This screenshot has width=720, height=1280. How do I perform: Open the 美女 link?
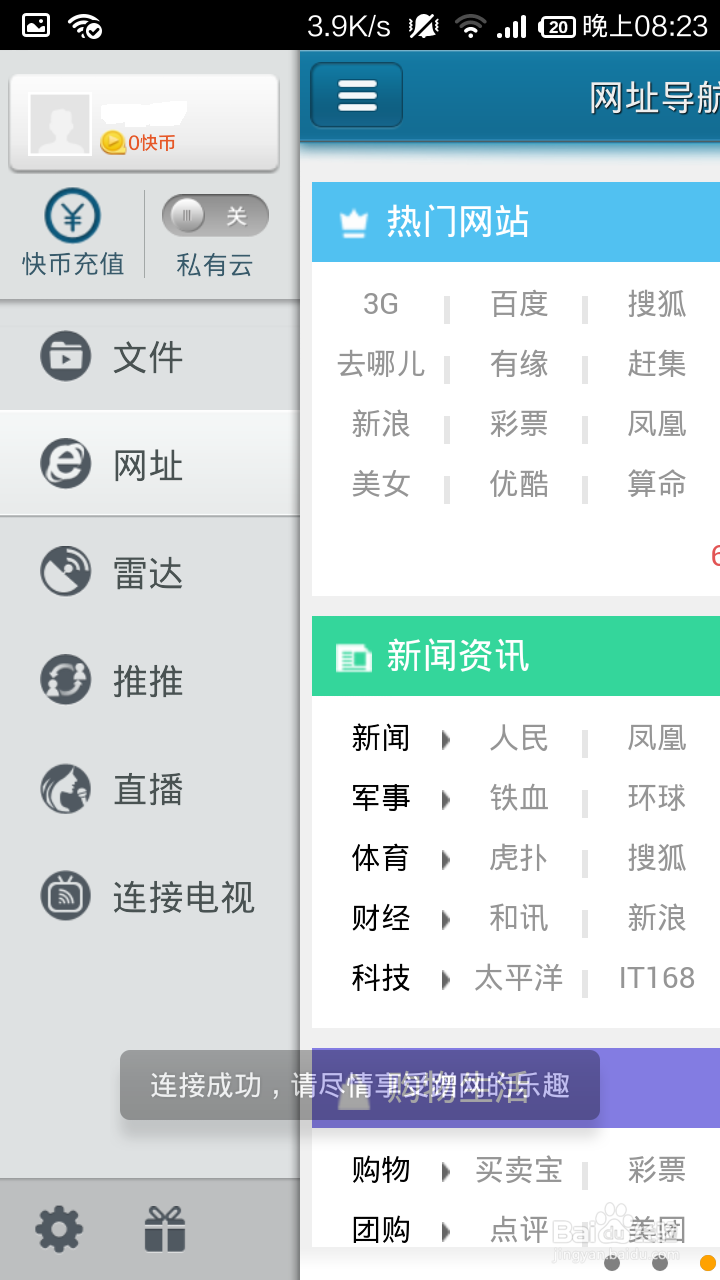pos(381,484)
